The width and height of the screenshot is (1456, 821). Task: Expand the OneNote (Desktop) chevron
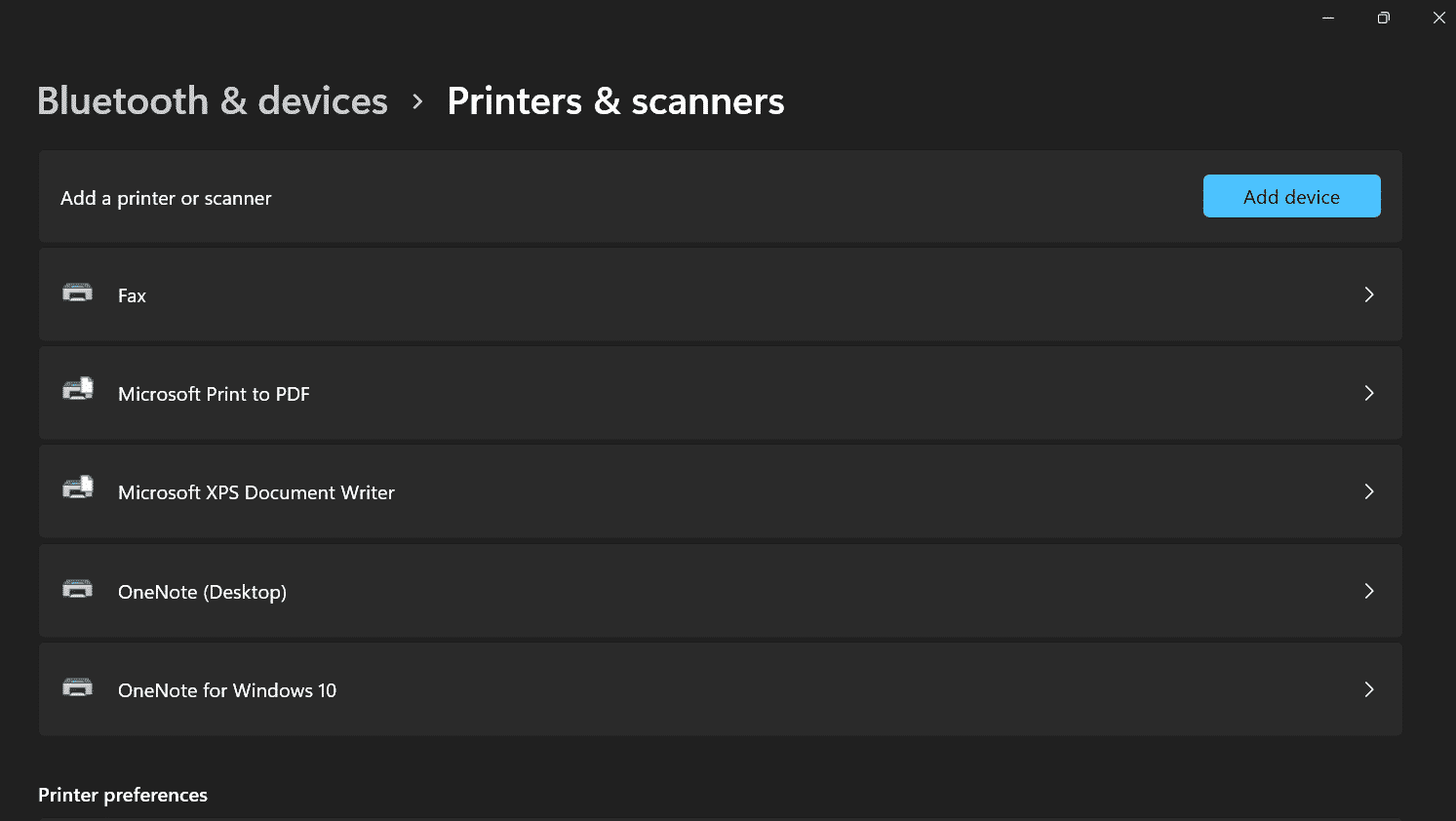(x=1369, y=591)
